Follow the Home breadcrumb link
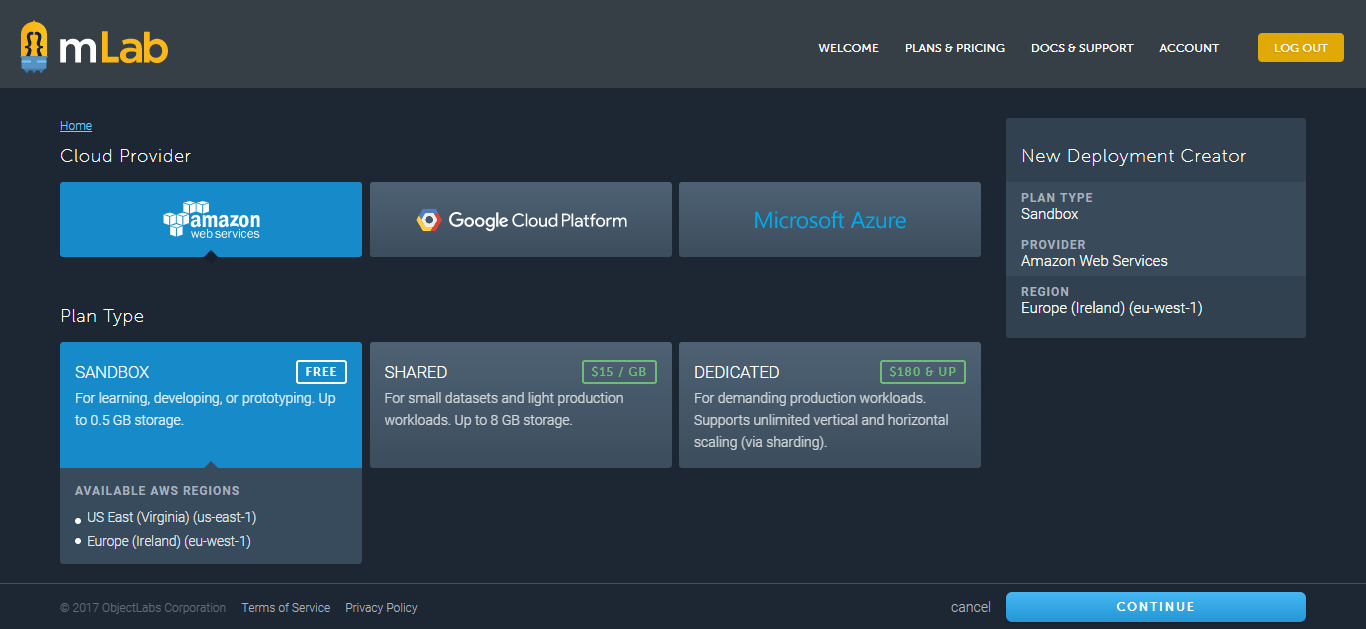 click(76, 126)
